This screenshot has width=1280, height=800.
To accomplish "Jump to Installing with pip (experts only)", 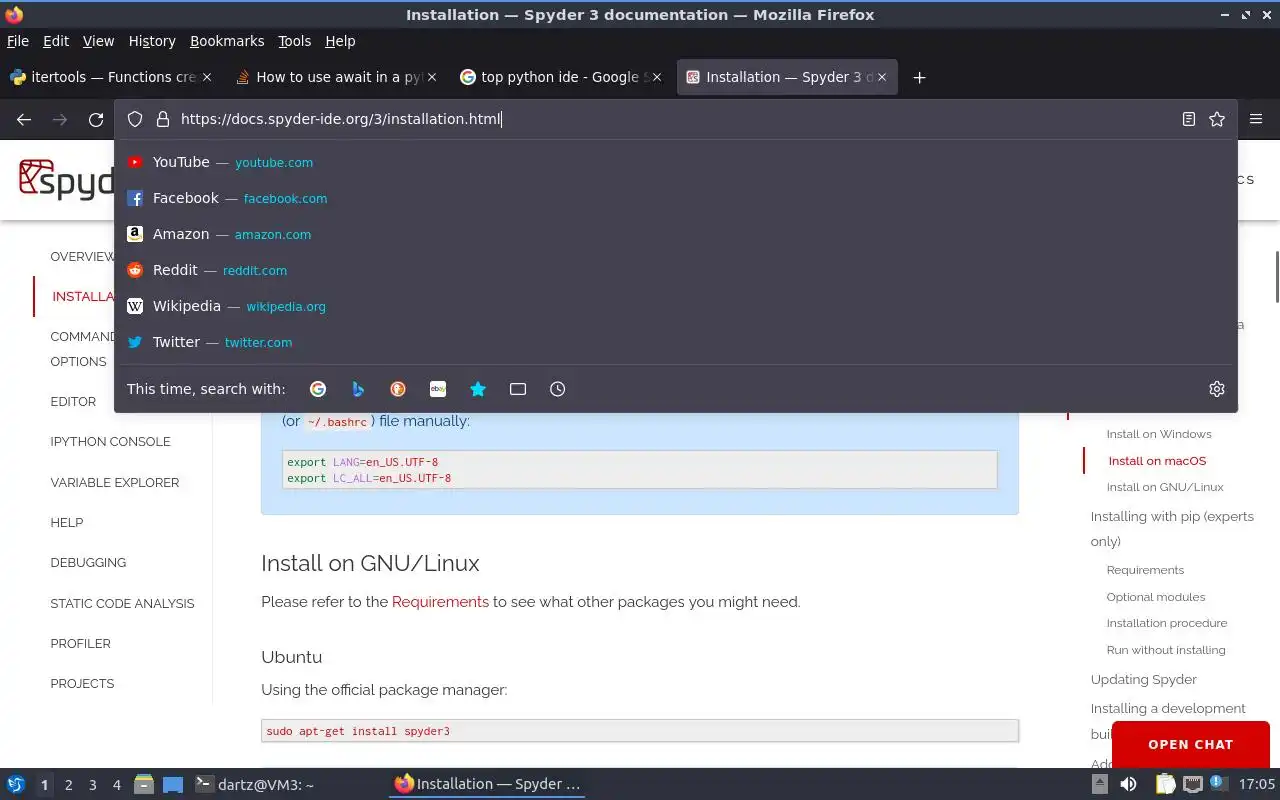I will [1172, 529].
